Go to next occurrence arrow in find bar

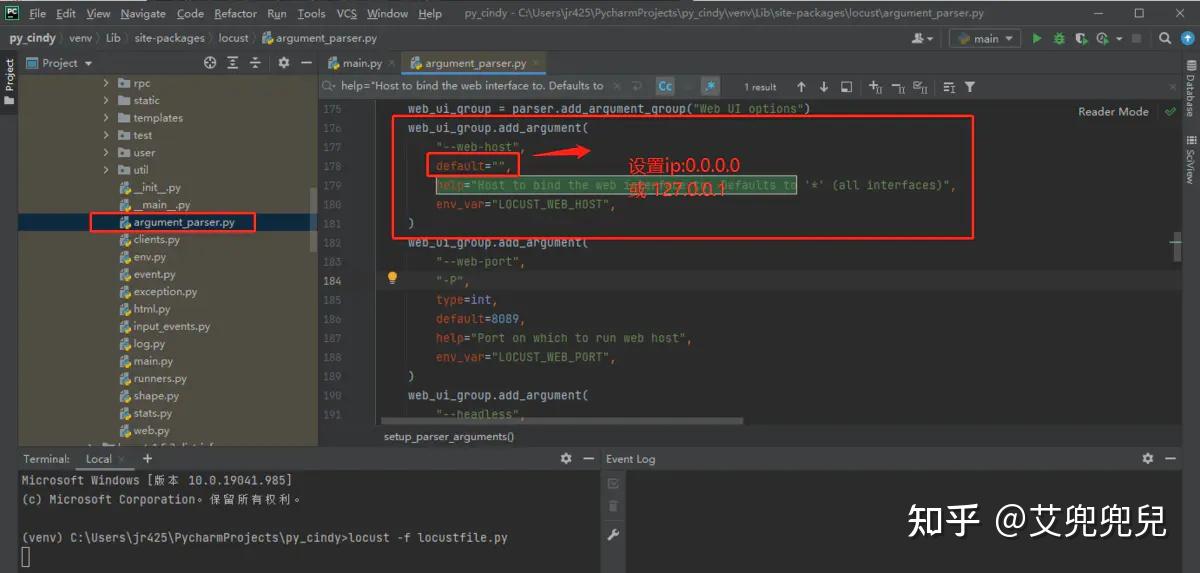click(824, 87)
